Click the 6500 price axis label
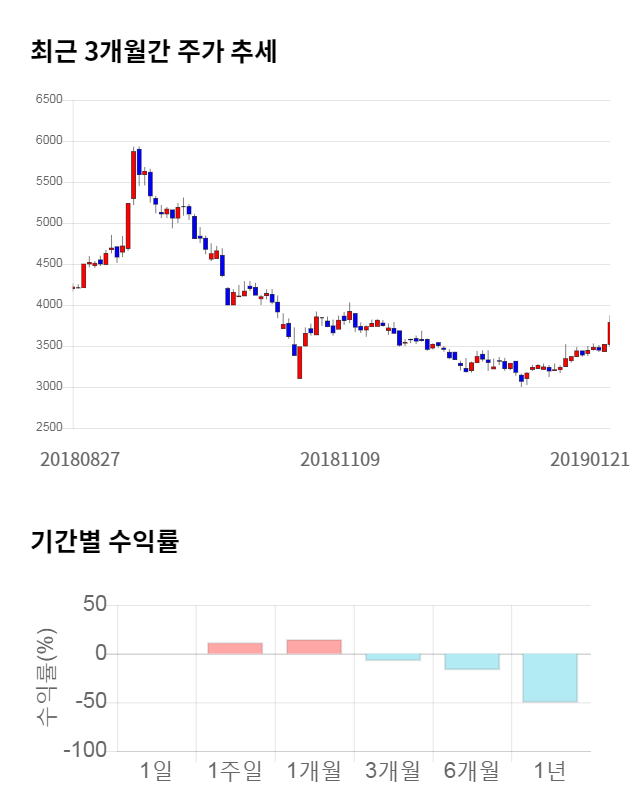Screen dimensions: 640x810 click(x=48, y=100)
